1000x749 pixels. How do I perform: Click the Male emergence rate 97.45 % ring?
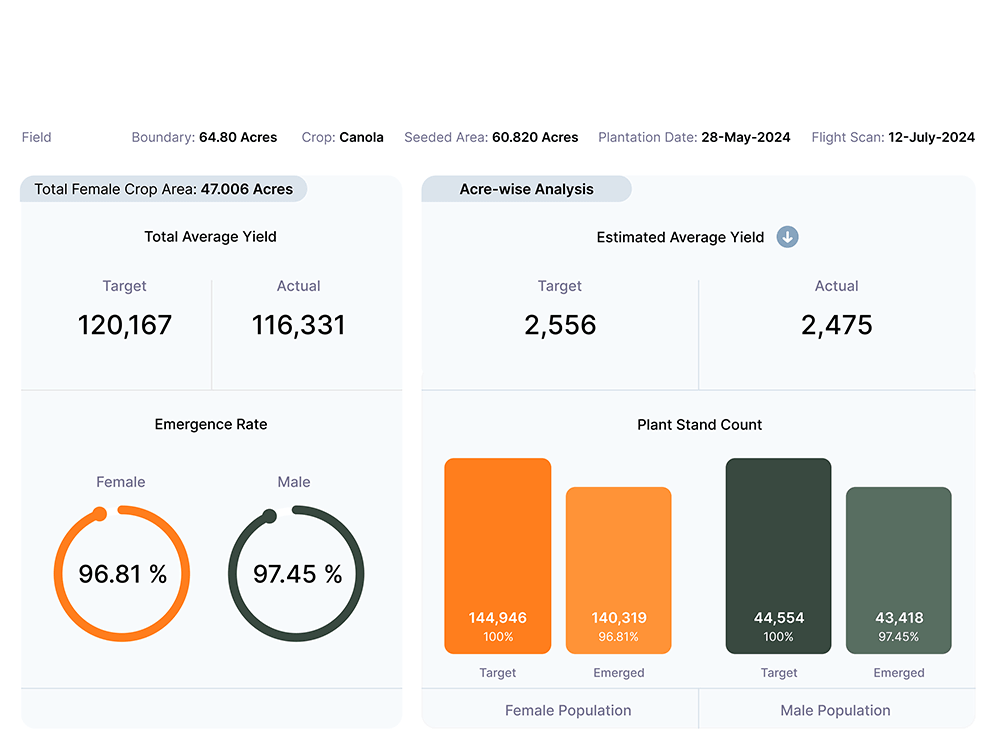tap(297, 574)
